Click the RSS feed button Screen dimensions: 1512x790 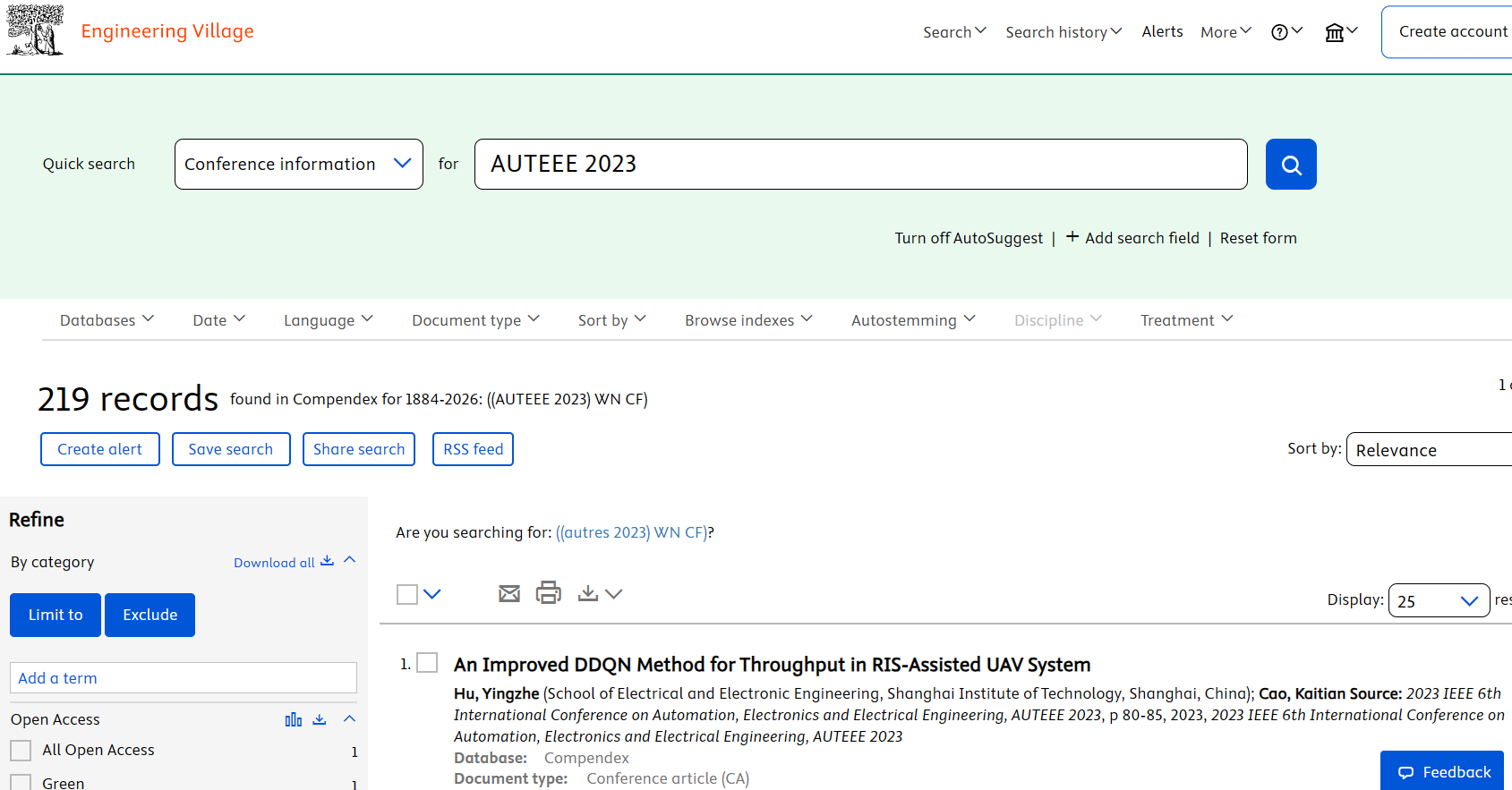(473, 449)
